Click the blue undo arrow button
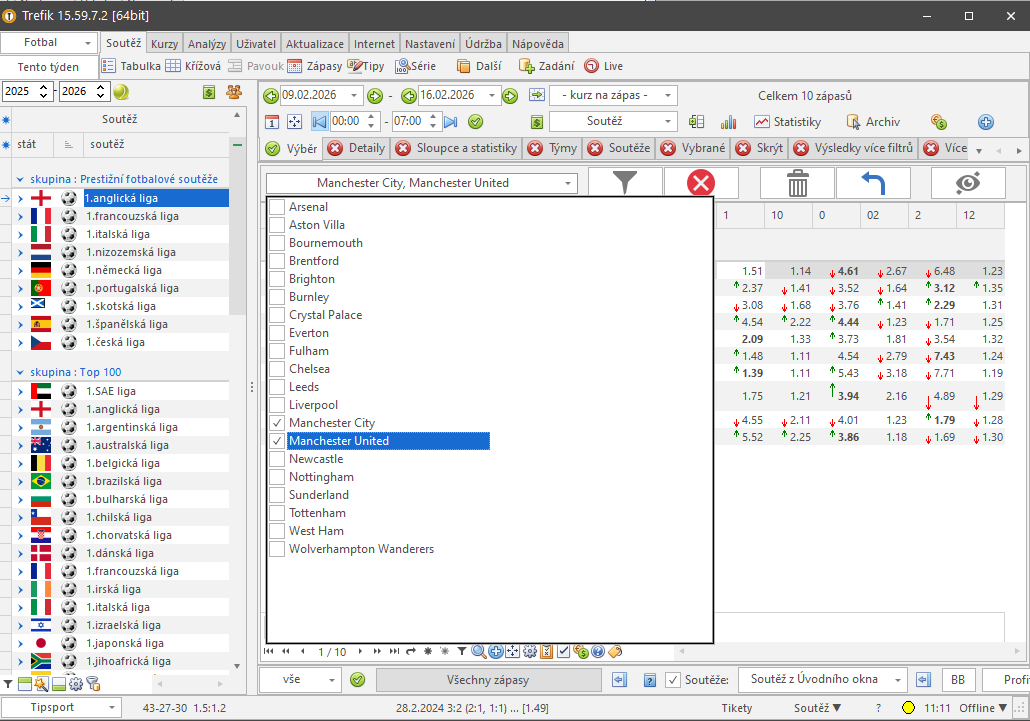 pyautogui.click(x=873, y=183)
